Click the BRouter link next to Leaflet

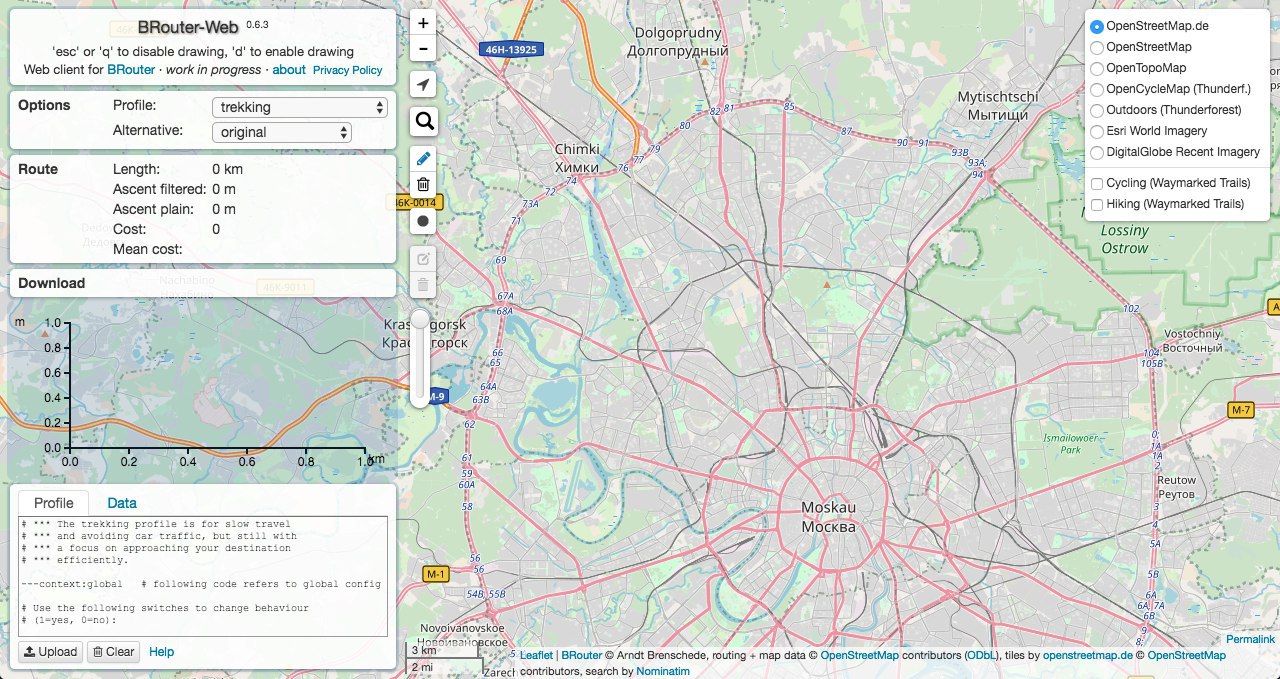[x=582, y=656]
